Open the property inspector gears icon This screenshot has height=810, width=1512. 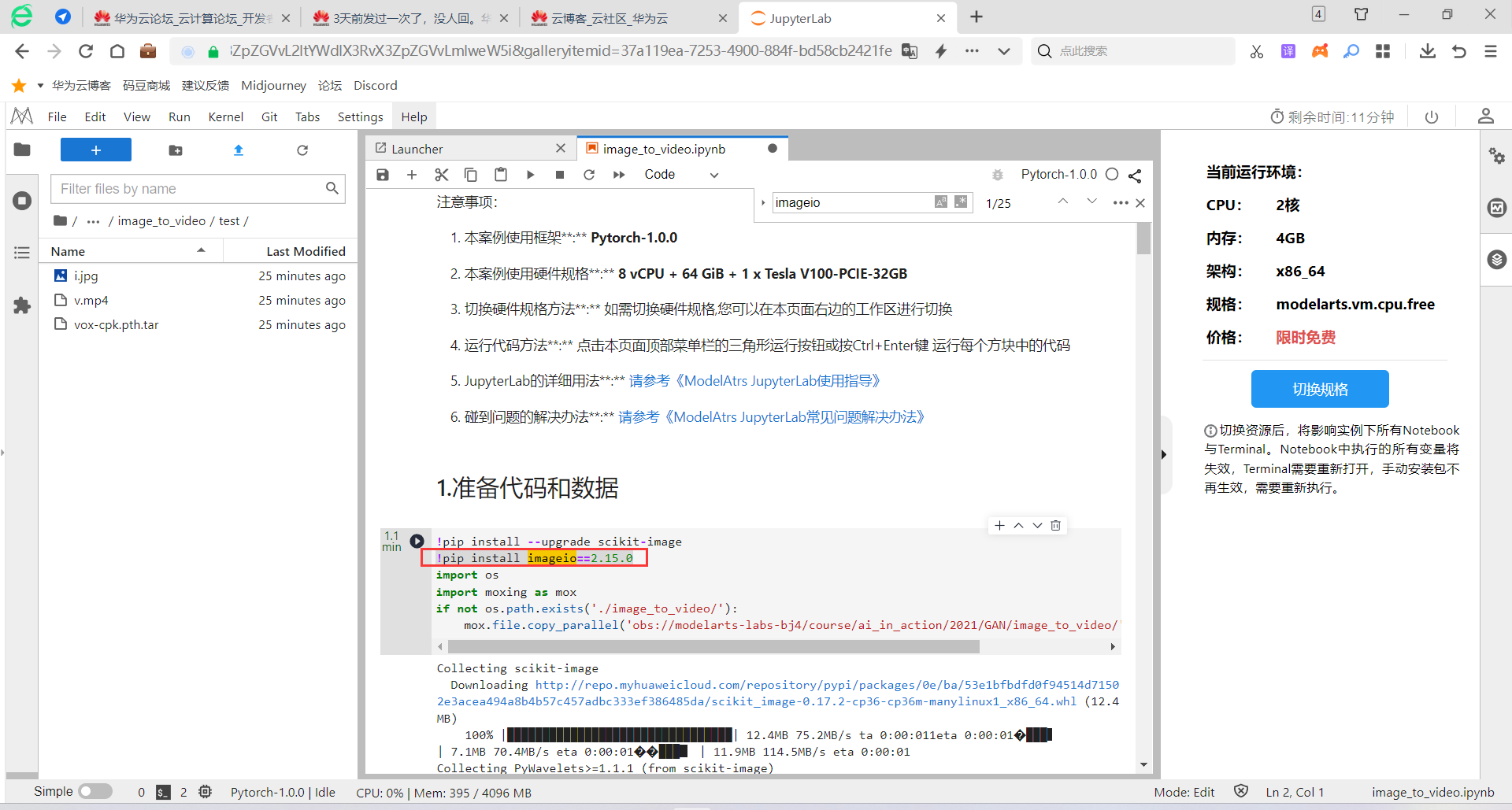pos(1496,155)
